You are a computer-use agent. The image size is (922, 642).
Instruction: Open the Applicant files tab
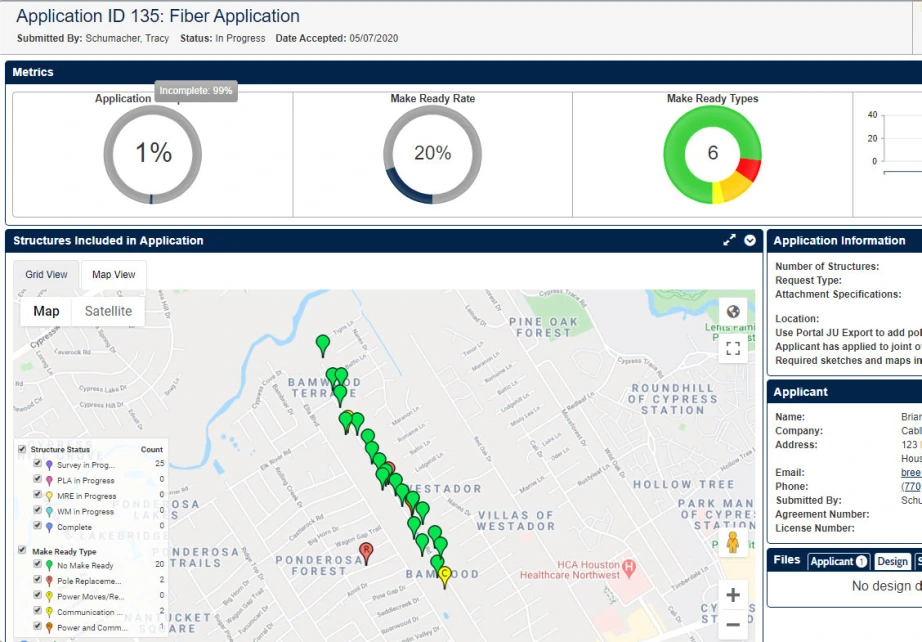(839, 561)
